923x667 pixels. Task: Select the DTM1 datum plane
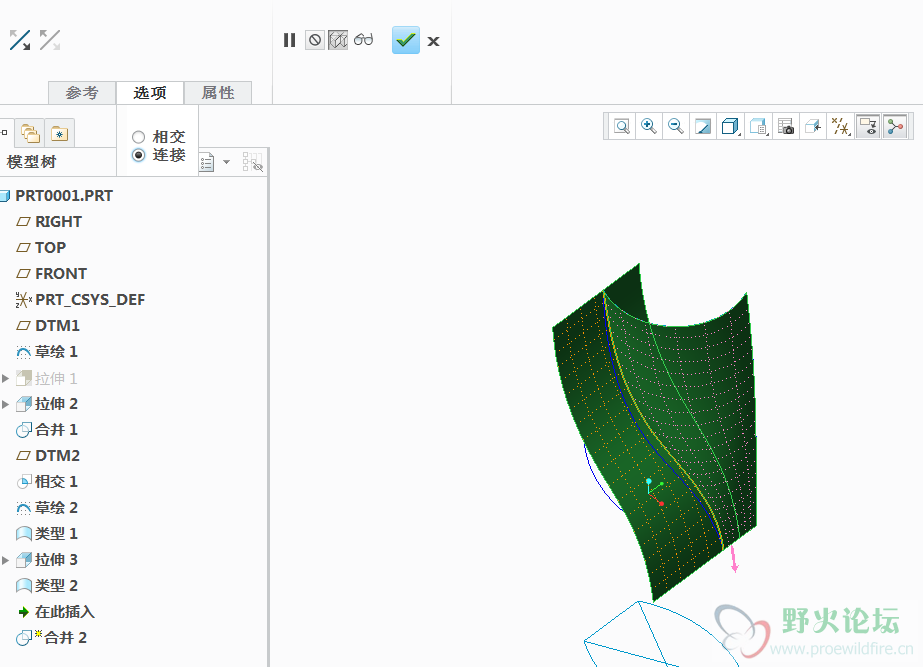coord(57,326)
